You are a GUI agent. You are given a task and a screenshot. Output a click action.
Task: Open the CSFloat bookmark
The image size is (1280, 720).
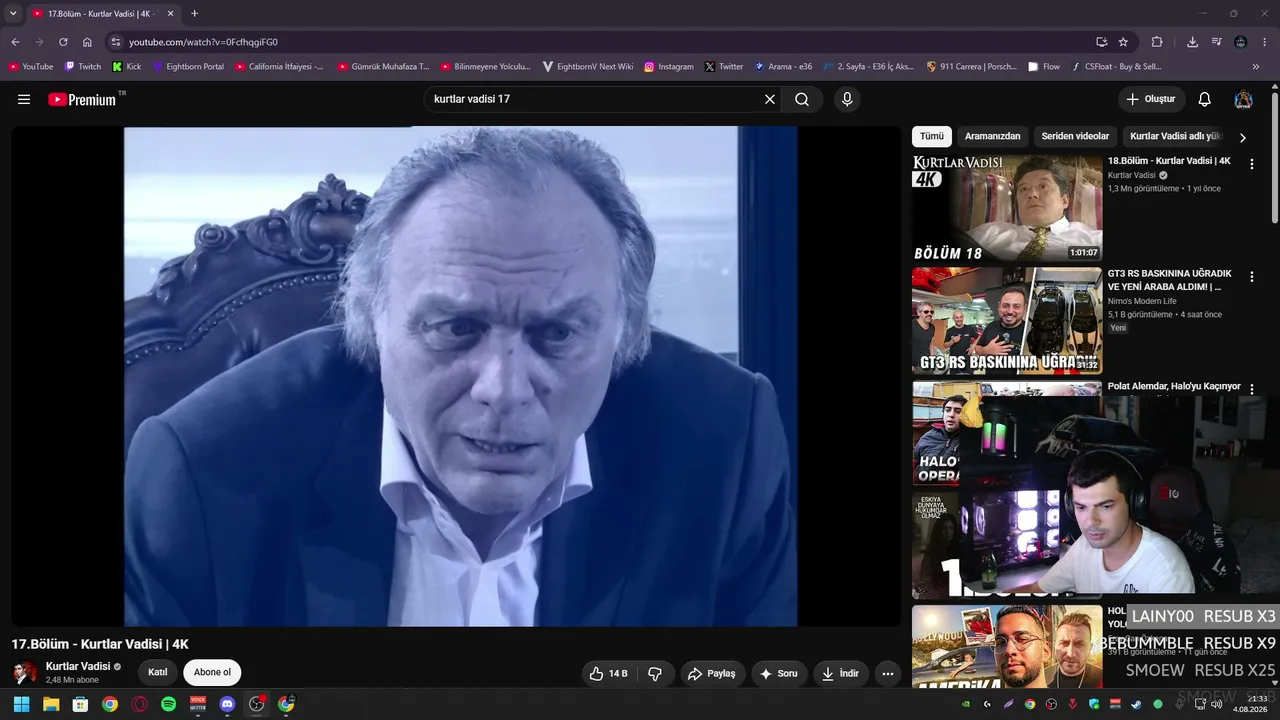coord(1116,67)
